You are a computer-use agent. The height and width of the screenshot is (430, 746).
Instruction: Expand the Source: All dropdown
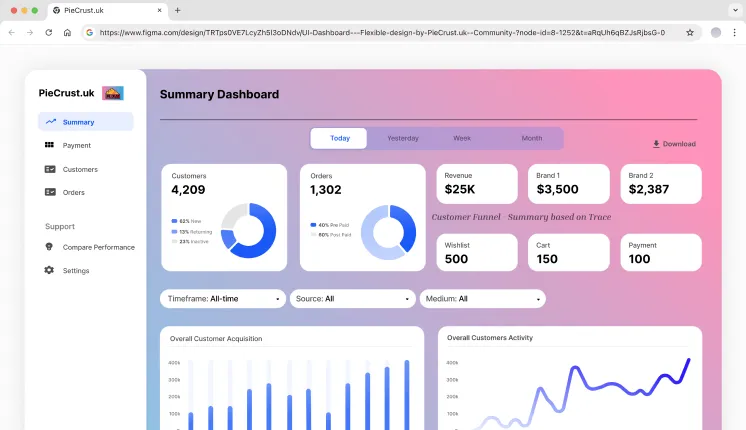point(353,299)
